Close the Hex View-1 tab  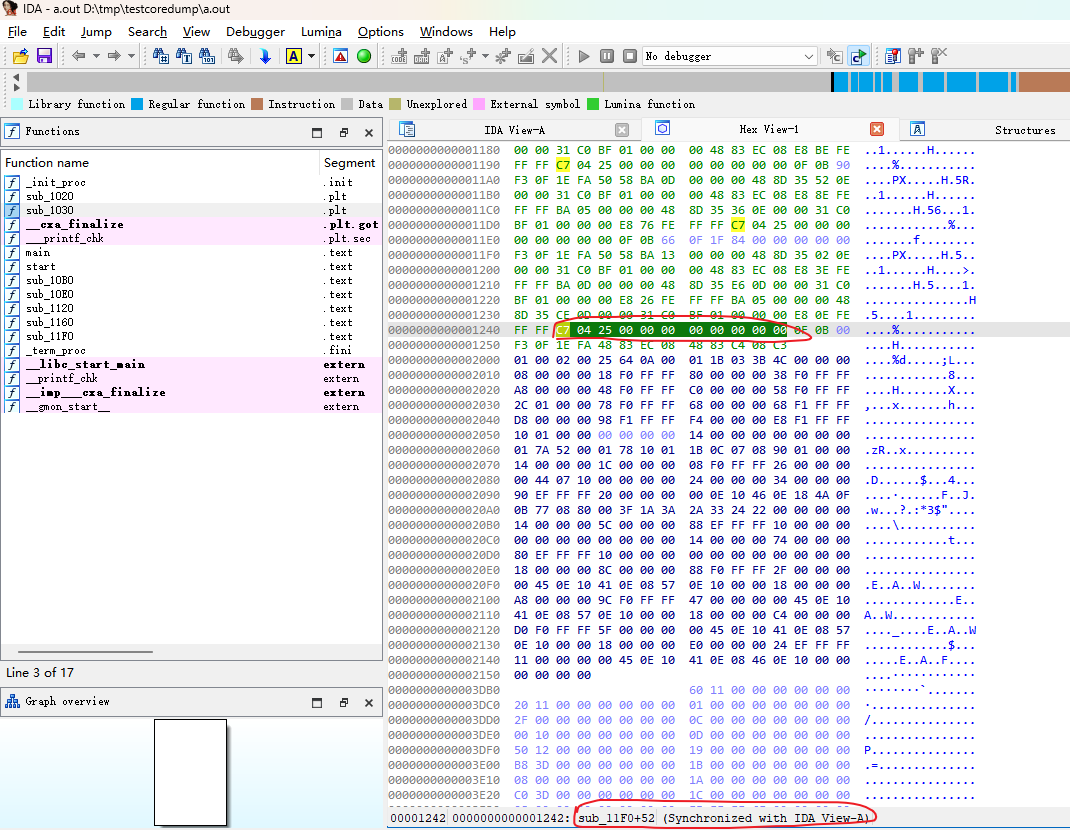(x=877, y=129)
